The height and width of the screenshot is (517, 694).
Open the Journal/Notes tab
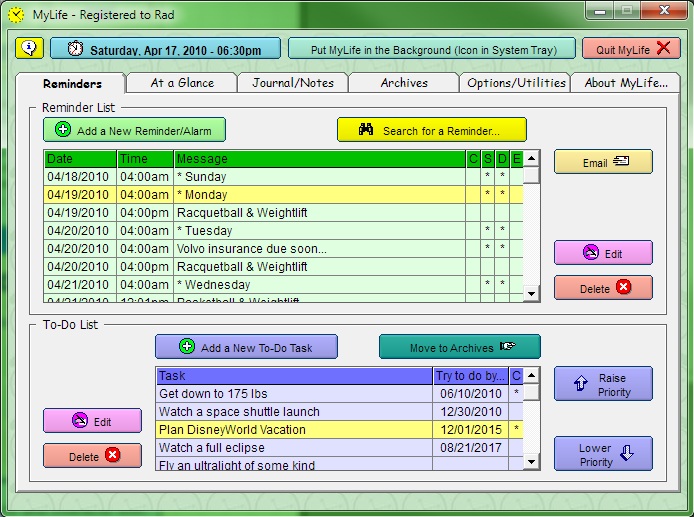coord(293,83)
